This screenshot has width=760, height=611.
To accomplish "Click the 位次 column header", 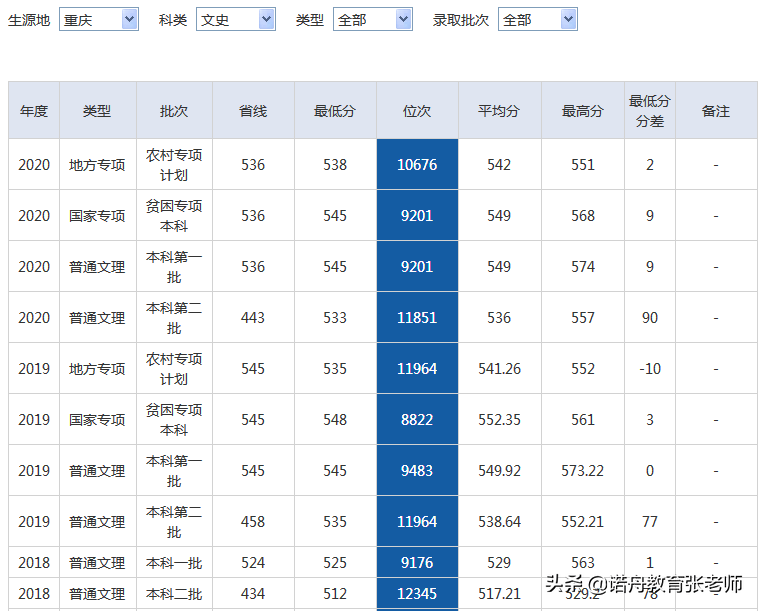I will pos(417,111).
